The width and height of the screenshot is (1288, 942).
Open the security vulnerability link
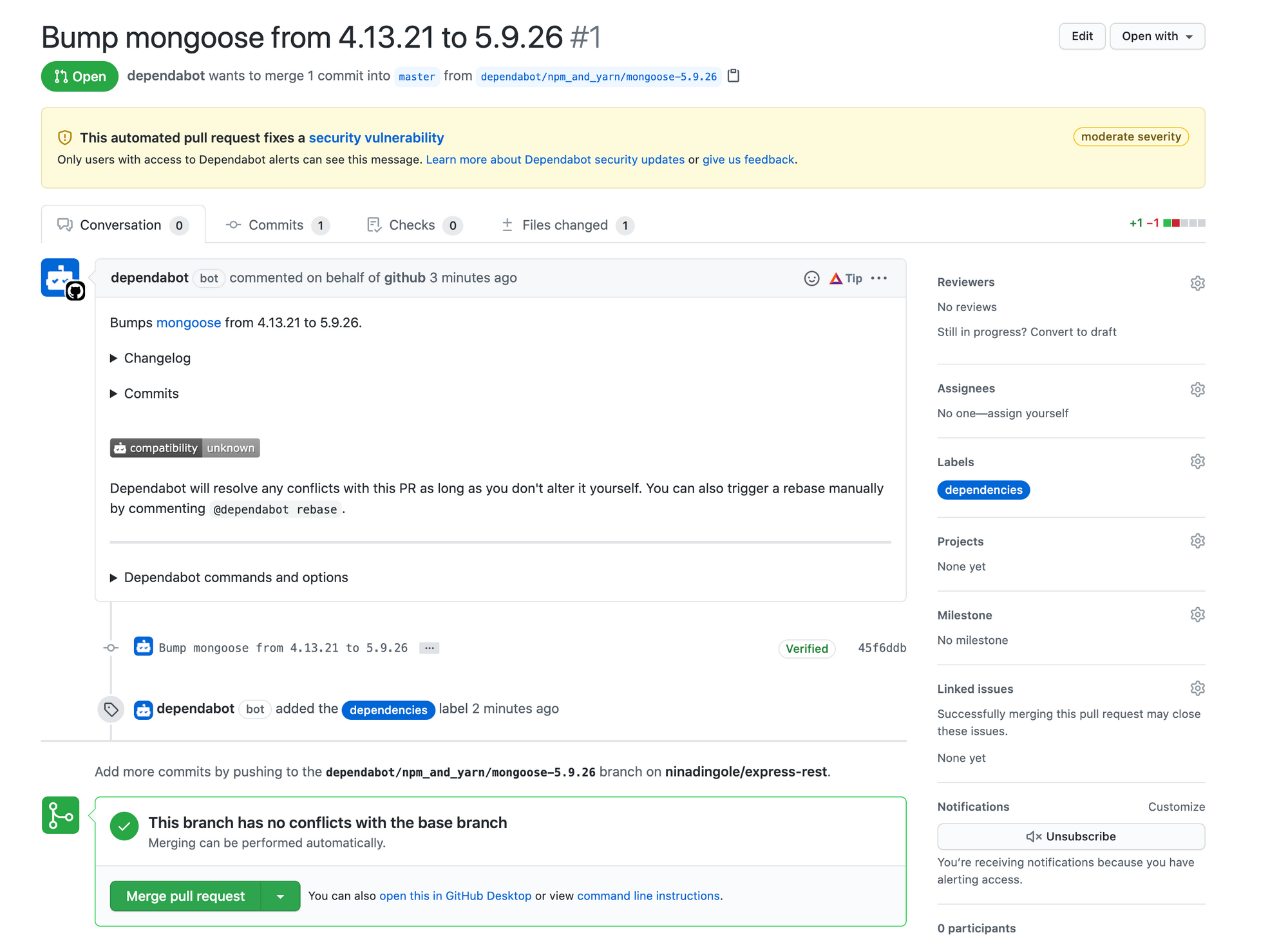coord(376,138)
